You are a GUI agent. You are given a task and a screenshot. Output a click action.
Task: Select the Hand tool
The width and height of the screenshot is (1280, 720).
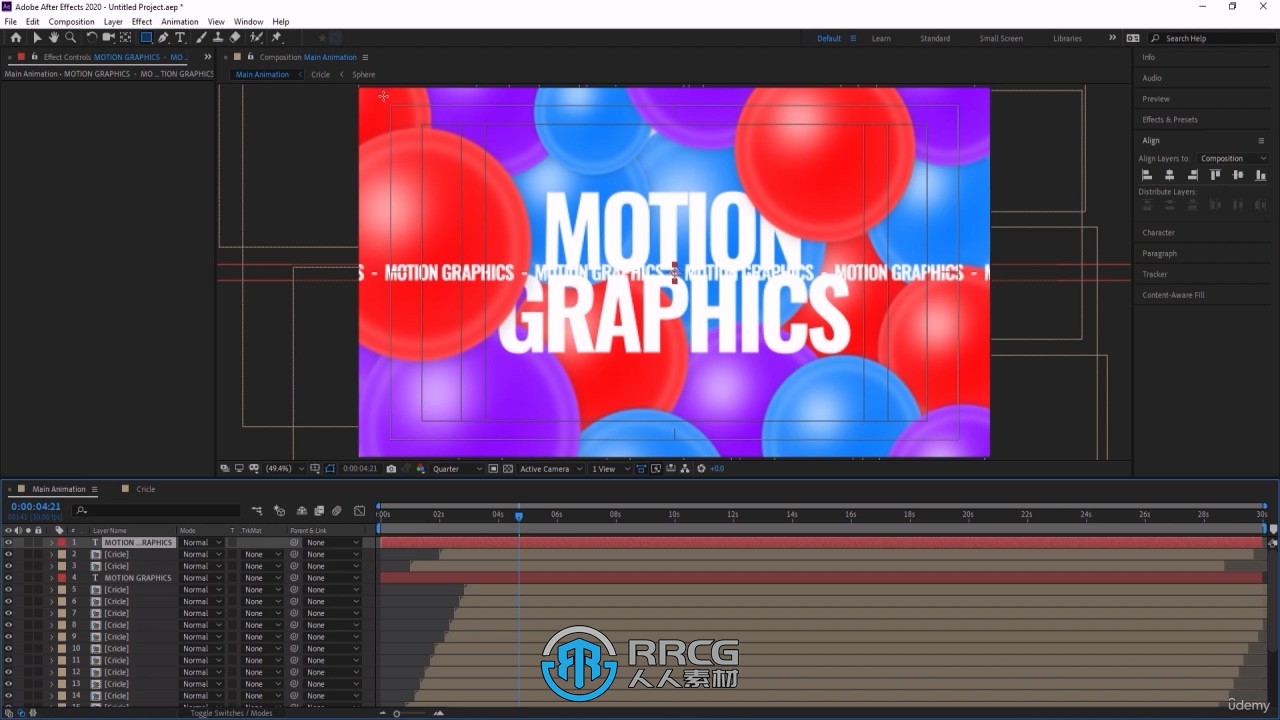53,38
